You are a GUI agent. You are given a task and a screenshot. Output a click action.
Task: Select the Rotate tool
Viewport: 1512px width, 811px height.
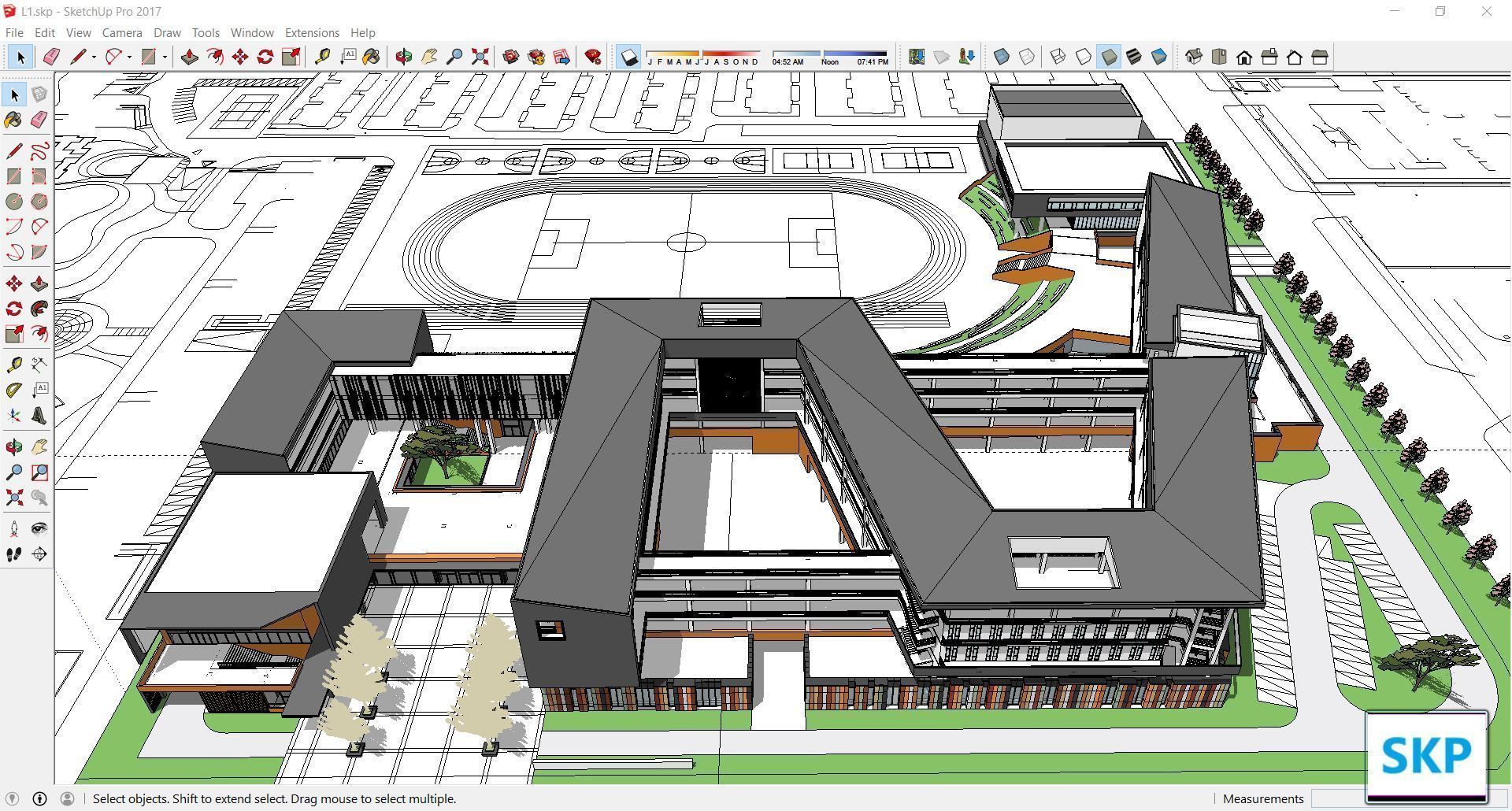(x=265, y=57)
